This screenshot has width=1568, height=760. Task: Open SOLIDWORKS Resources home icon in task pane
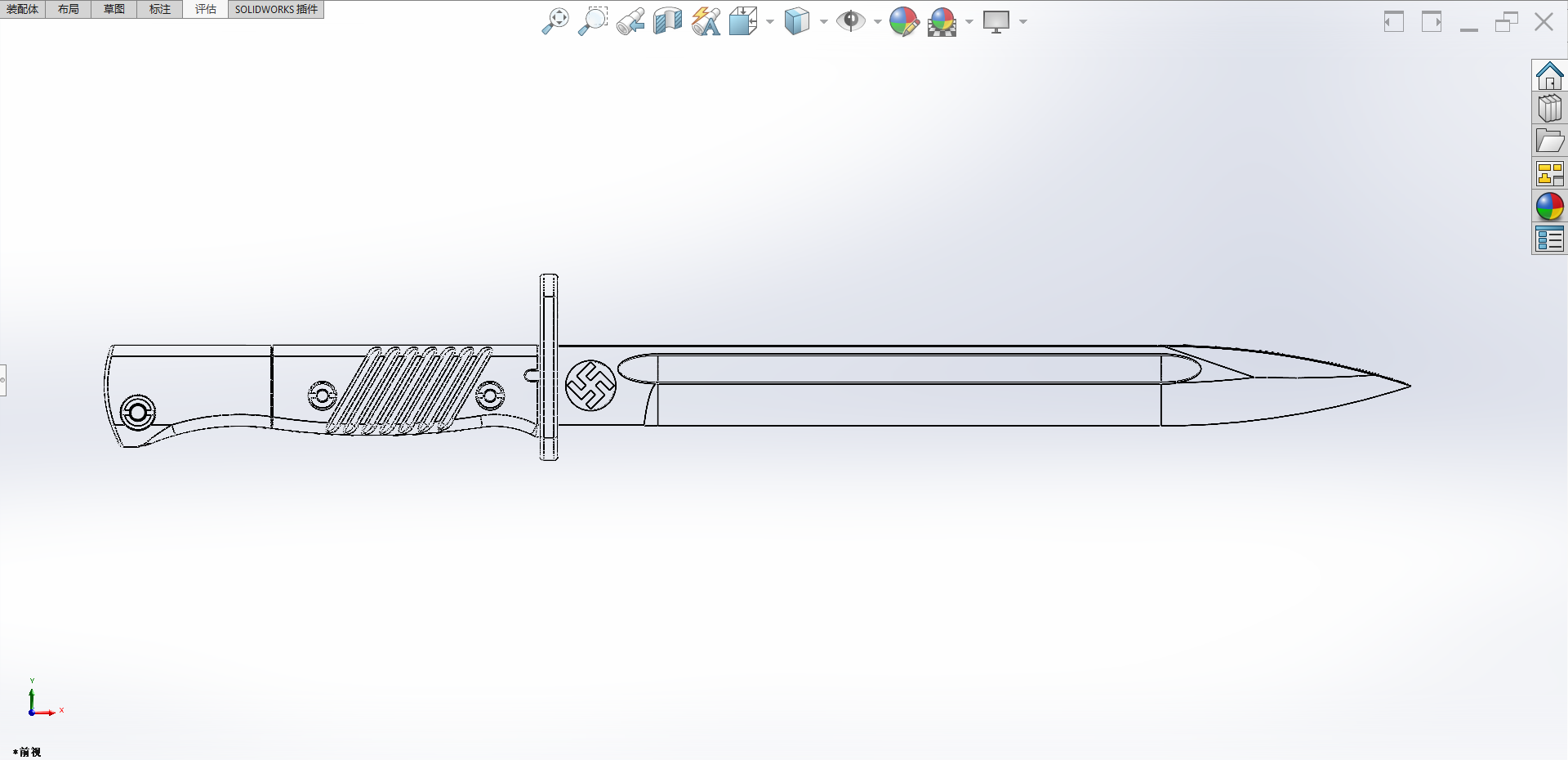pos(1549,76)
